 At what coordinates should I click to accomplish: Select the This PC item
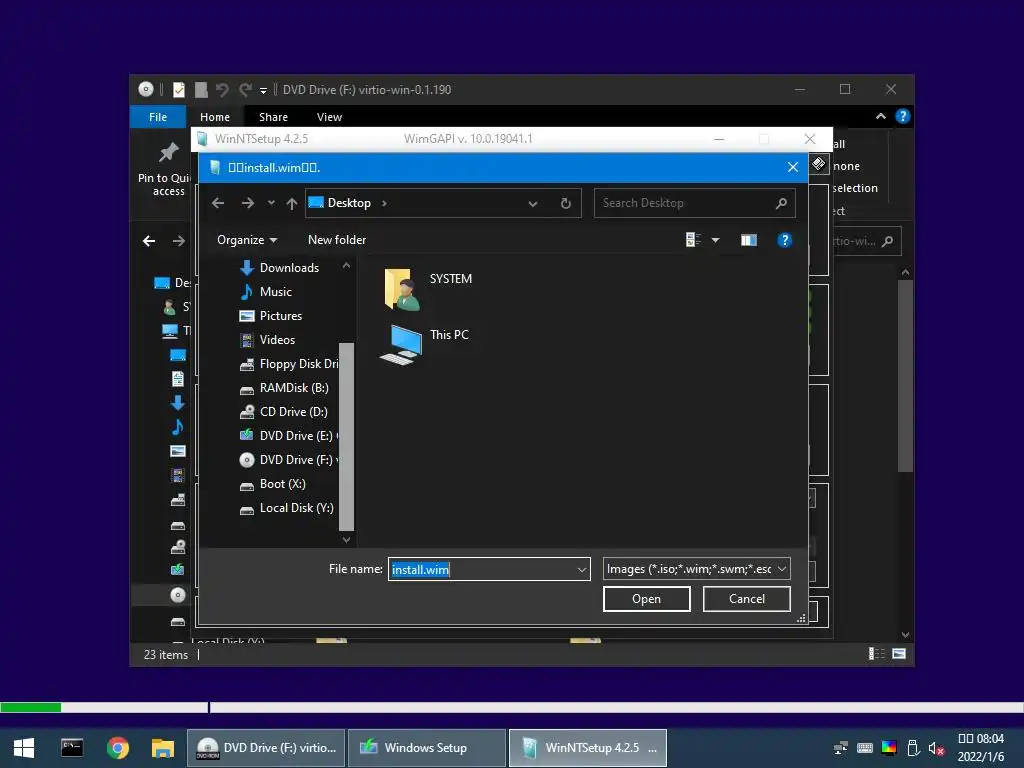426,344
